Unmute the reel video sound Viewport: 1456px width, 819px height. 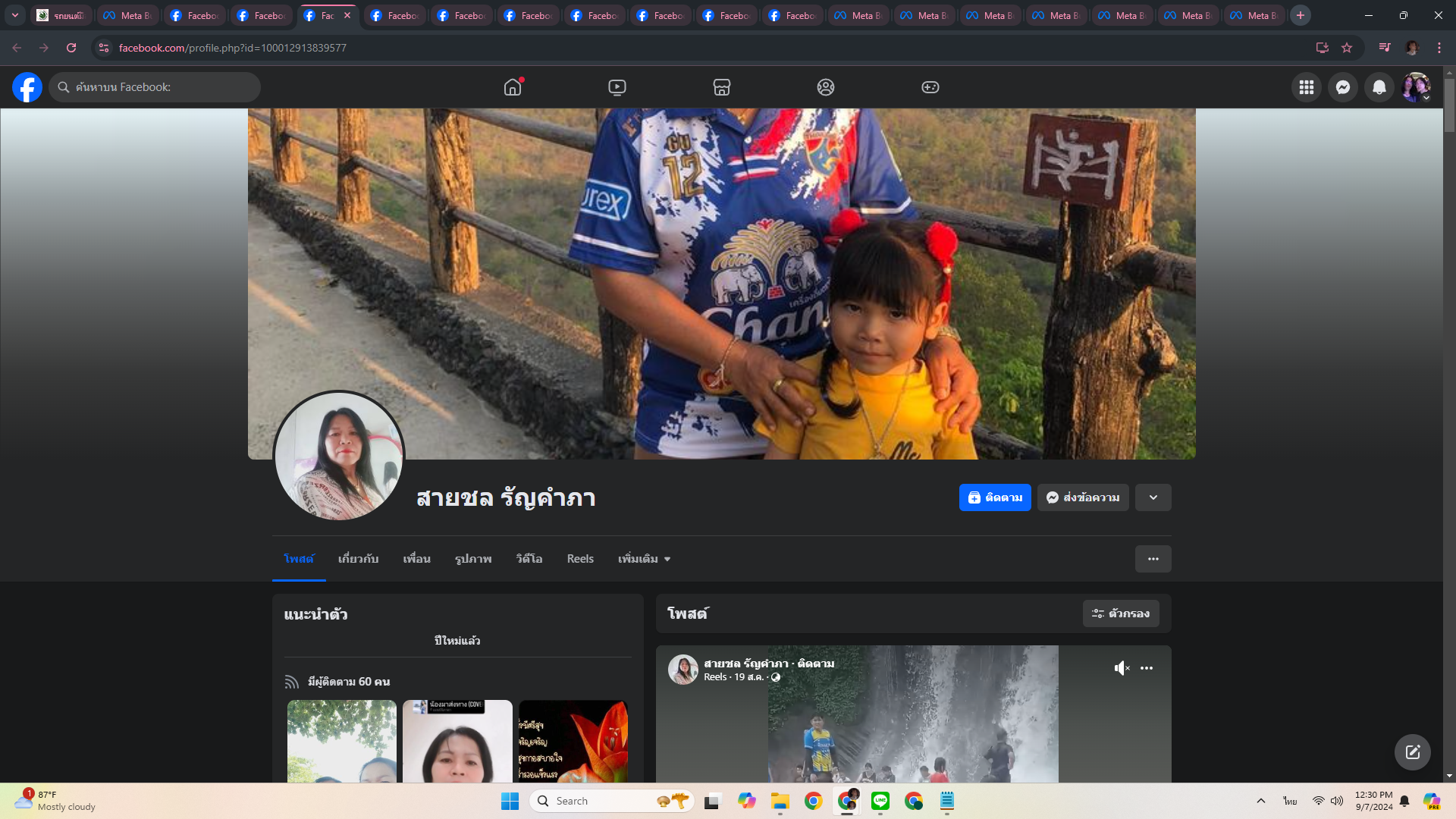(x=1122, y=668)
